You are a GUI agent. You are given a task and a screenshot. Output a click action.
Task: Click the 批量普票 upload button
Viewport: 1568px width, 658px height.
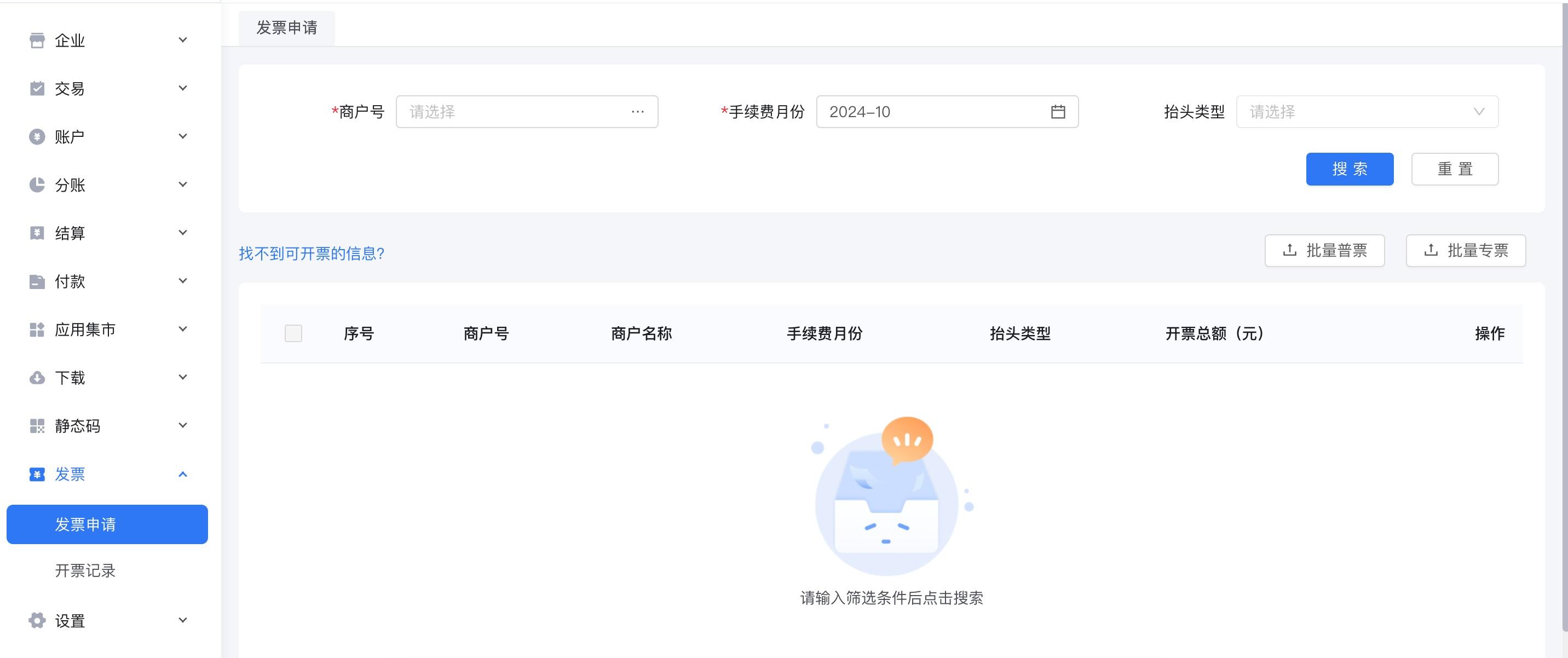pos(1324,250)
